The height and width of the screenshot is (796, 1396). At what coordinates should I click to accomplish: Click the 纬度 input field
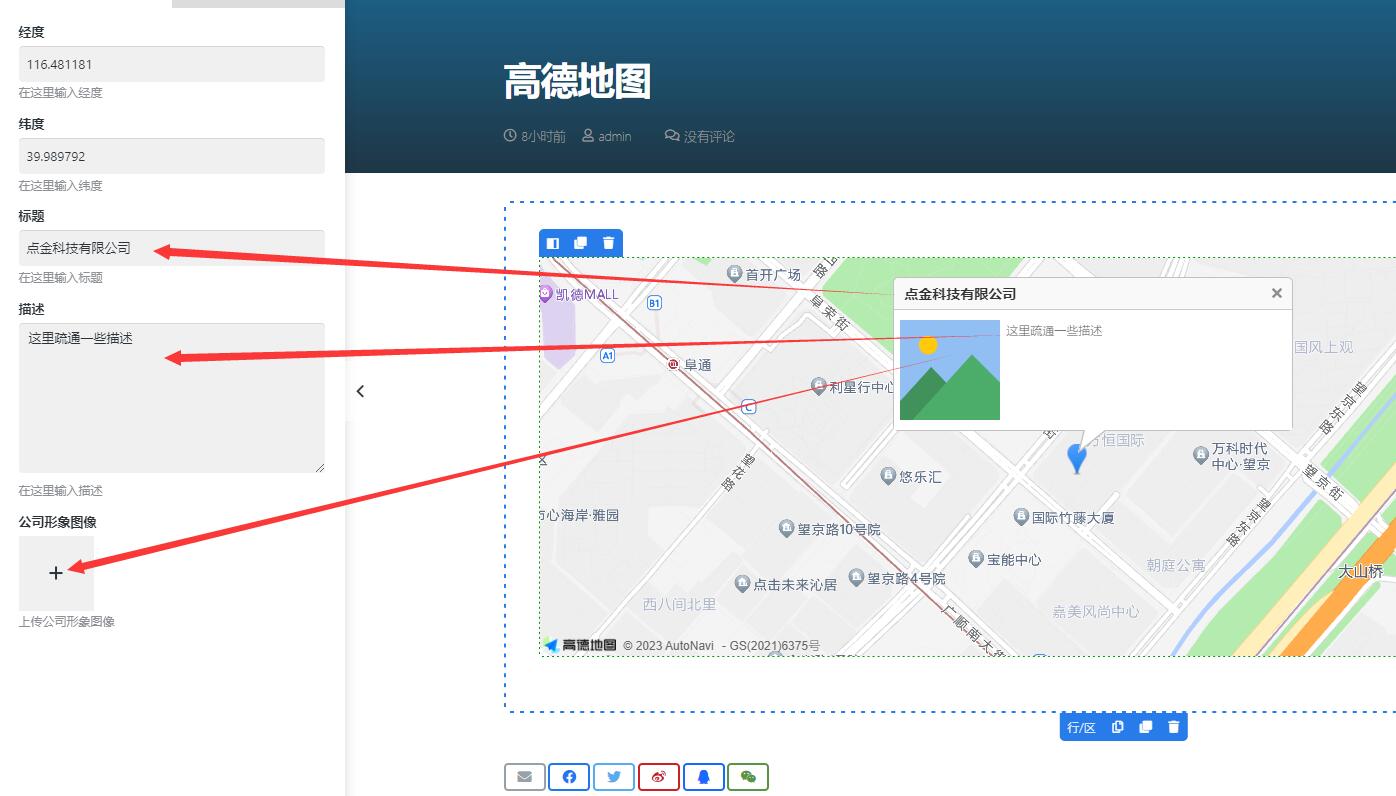click(x=172, y=156)
